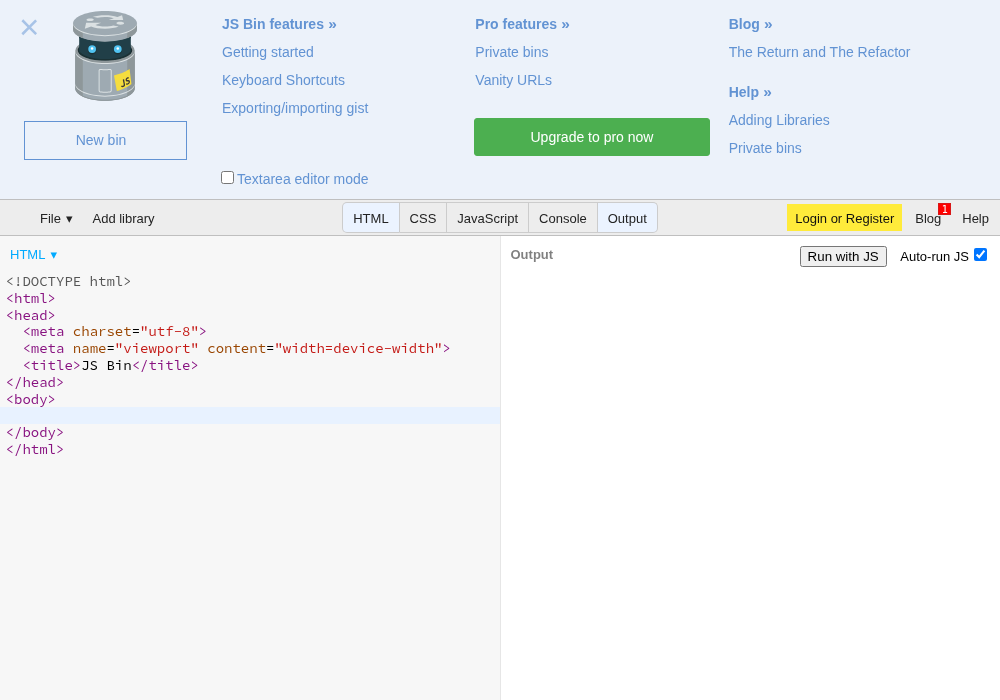Open JS Bin features link
The image size is (1000, 700).
tap(279, 24)
